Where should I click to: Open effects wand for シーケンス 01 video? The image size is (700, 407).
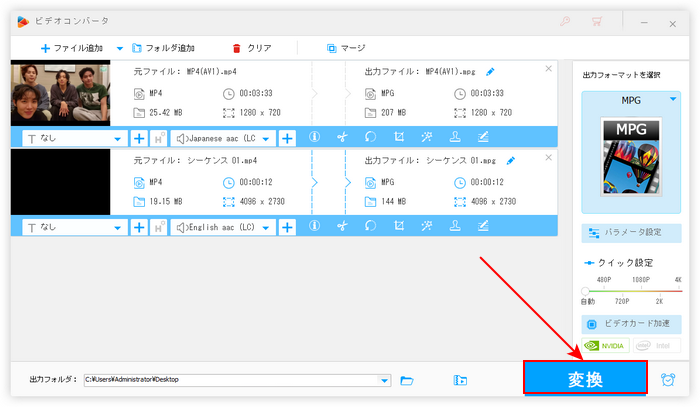pyautogui.click(x=427, y=227)
